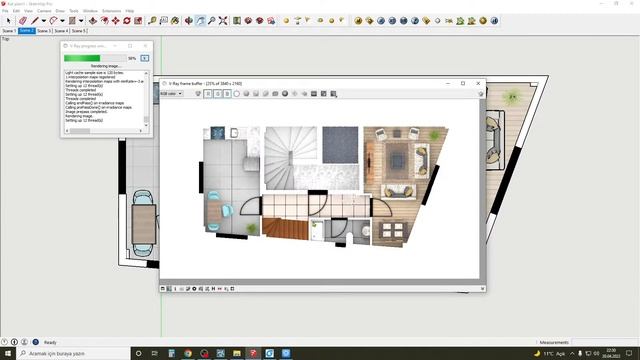This screenshot has width=640, height=360.
Task: Activate the highlighted Pan tool
Action: click(200, 20)
